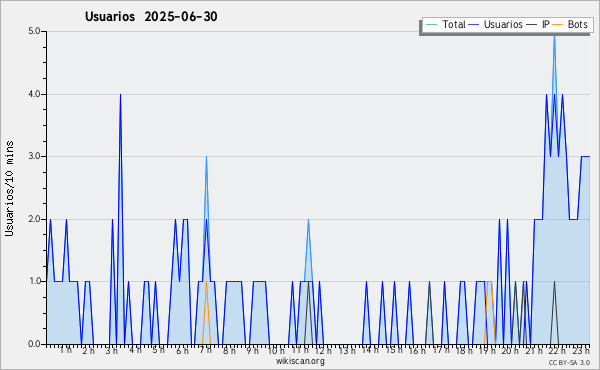Image resolution: width=600 pixels, height=370 pixels.
Task: Click the '3.0' y-axis value
Action: pos(34,156)
